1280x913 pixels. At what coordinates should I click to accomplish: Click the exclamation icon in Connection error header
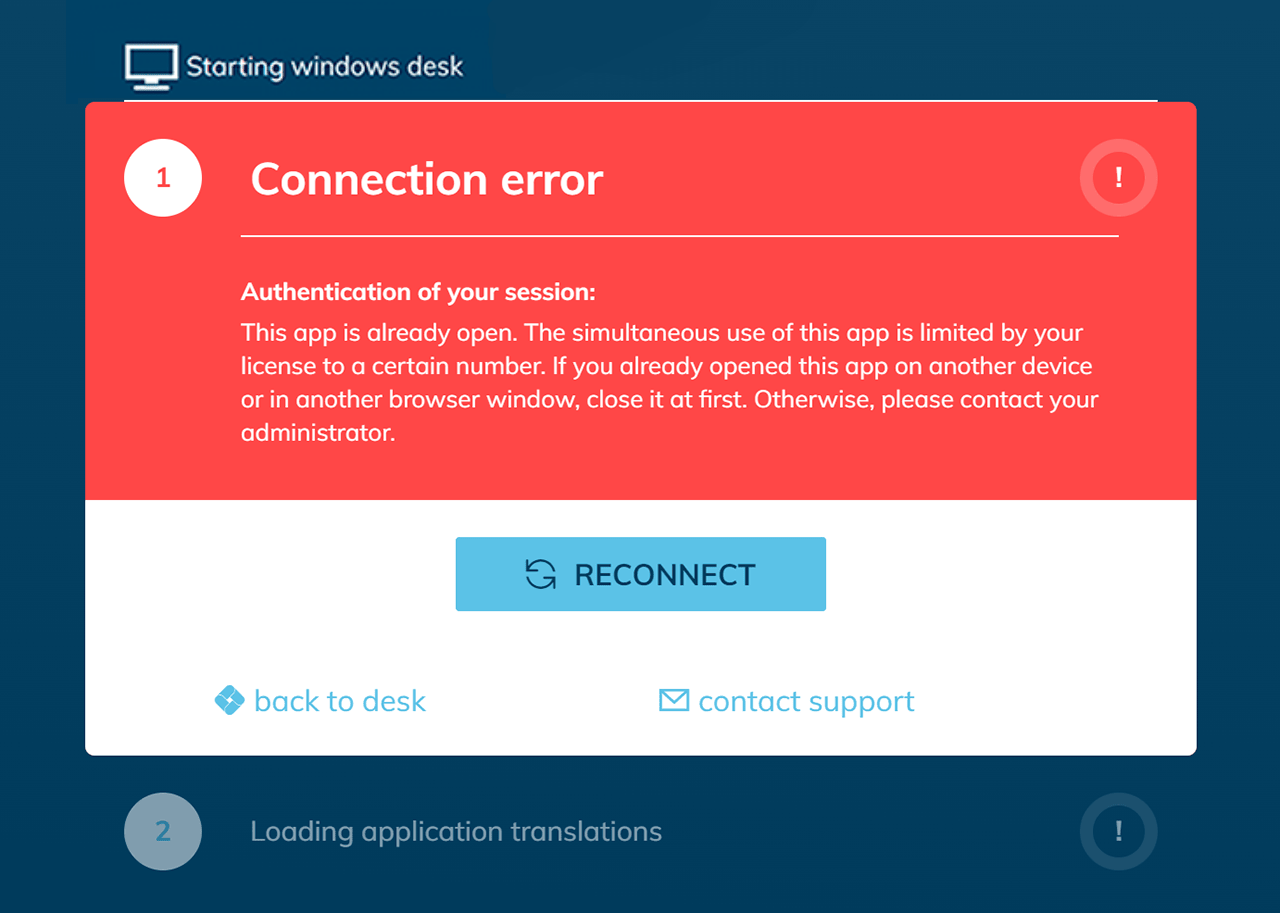(1118, 178)
